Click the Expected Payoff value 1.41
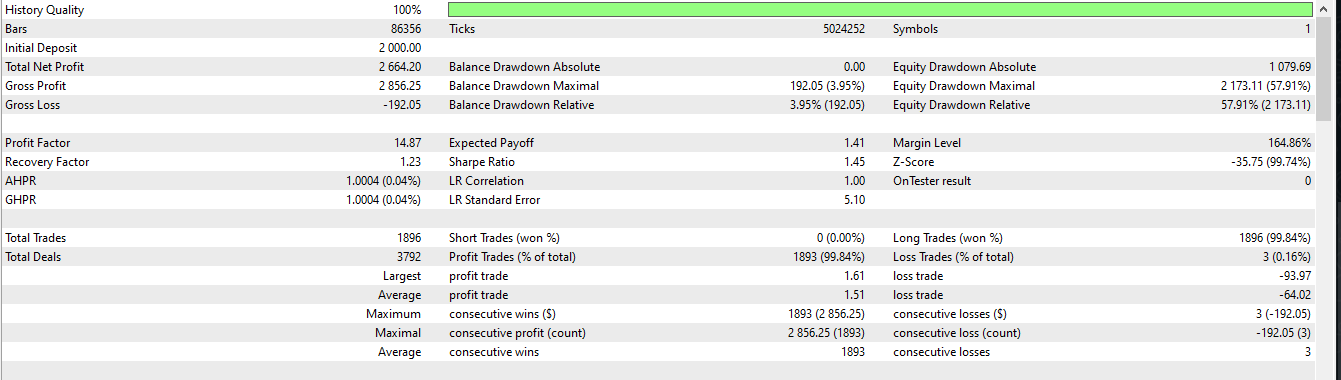This screenshot has height=380, width=1341. coord(854,143)
